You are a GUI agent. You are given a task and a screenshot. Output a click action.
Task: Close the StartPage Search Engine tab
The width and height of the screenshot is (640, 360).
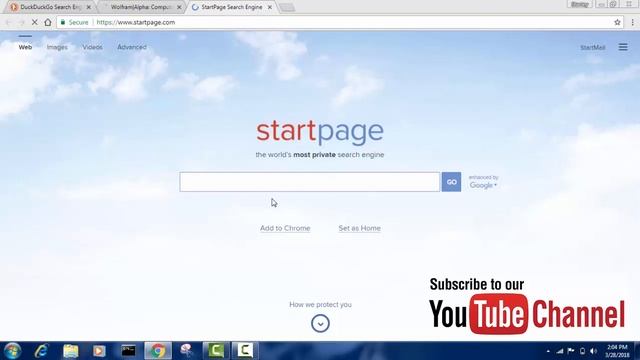[269, 7]
